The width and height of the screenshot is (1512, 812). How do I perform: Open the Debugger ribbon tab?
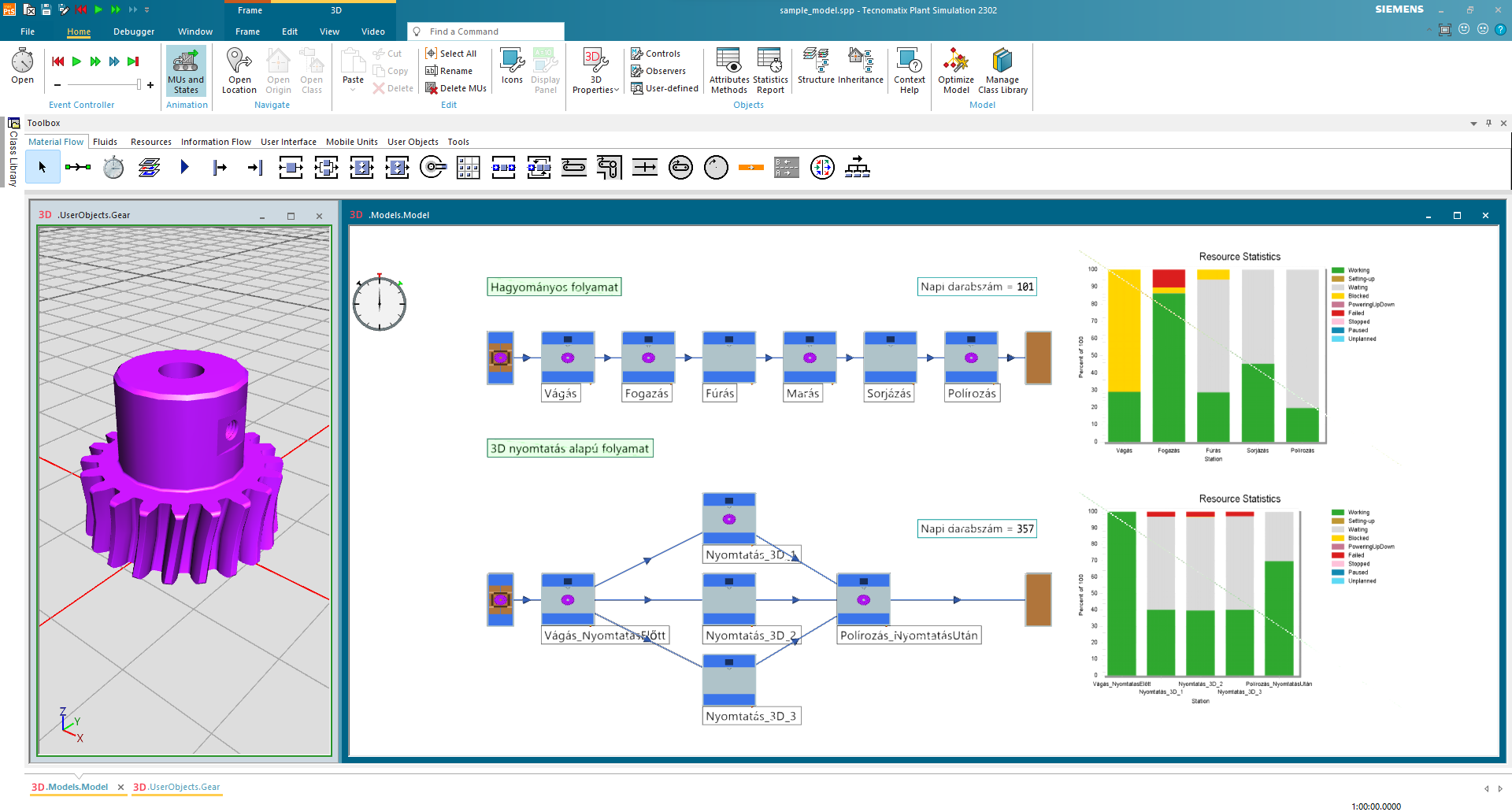point(134,32)
